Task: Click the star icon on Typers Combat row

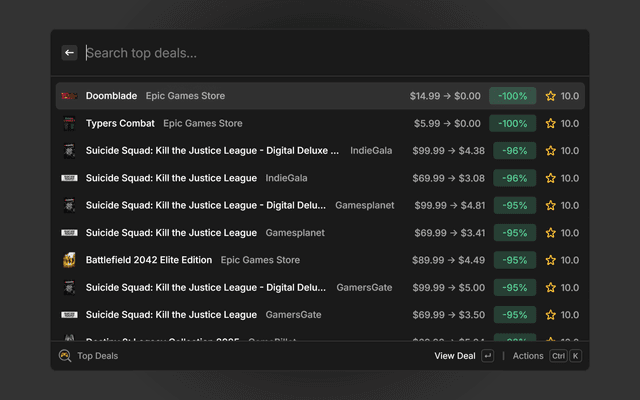Action: point(551,123)
